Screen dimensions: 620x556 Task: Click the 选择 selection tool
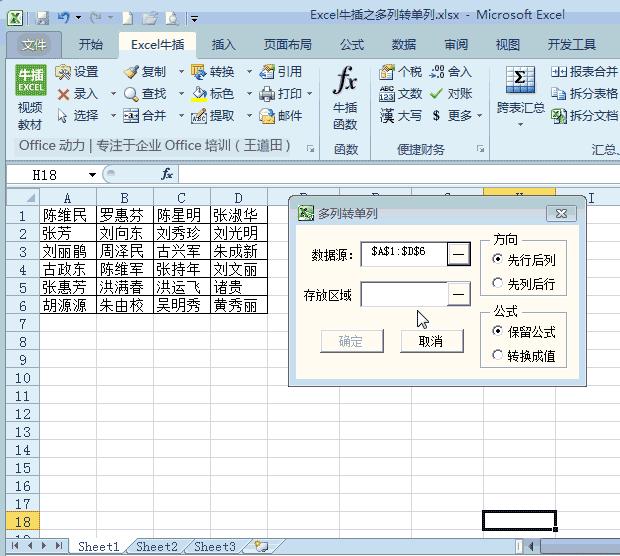tap(77, 115)
